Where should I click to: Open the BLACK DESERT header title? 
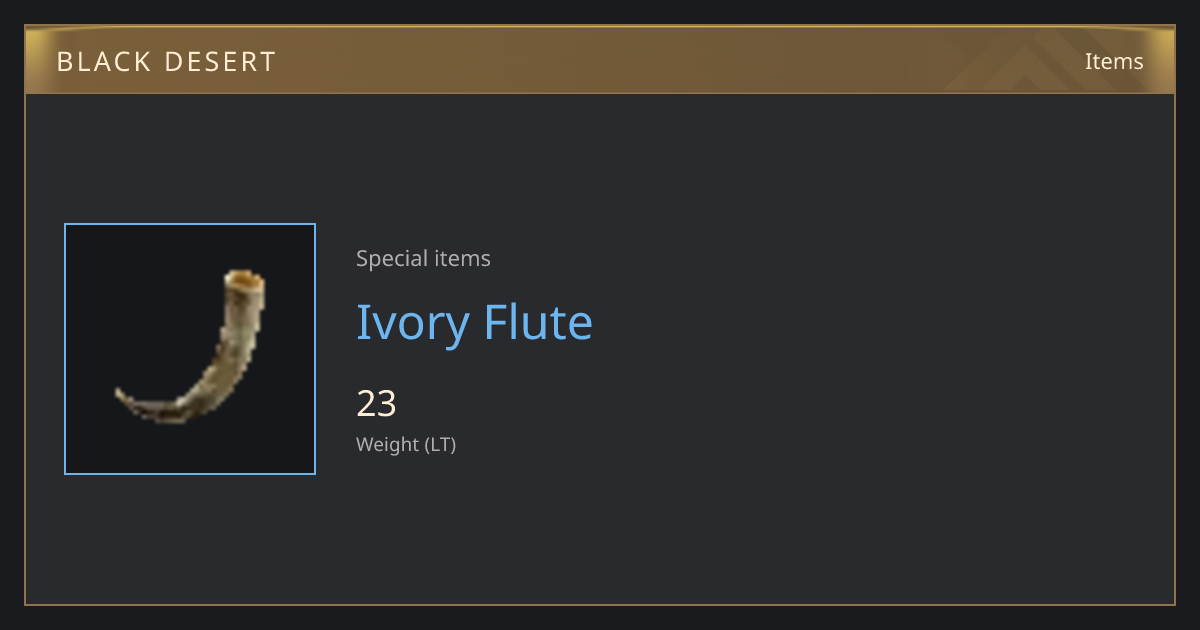point(166,62)
